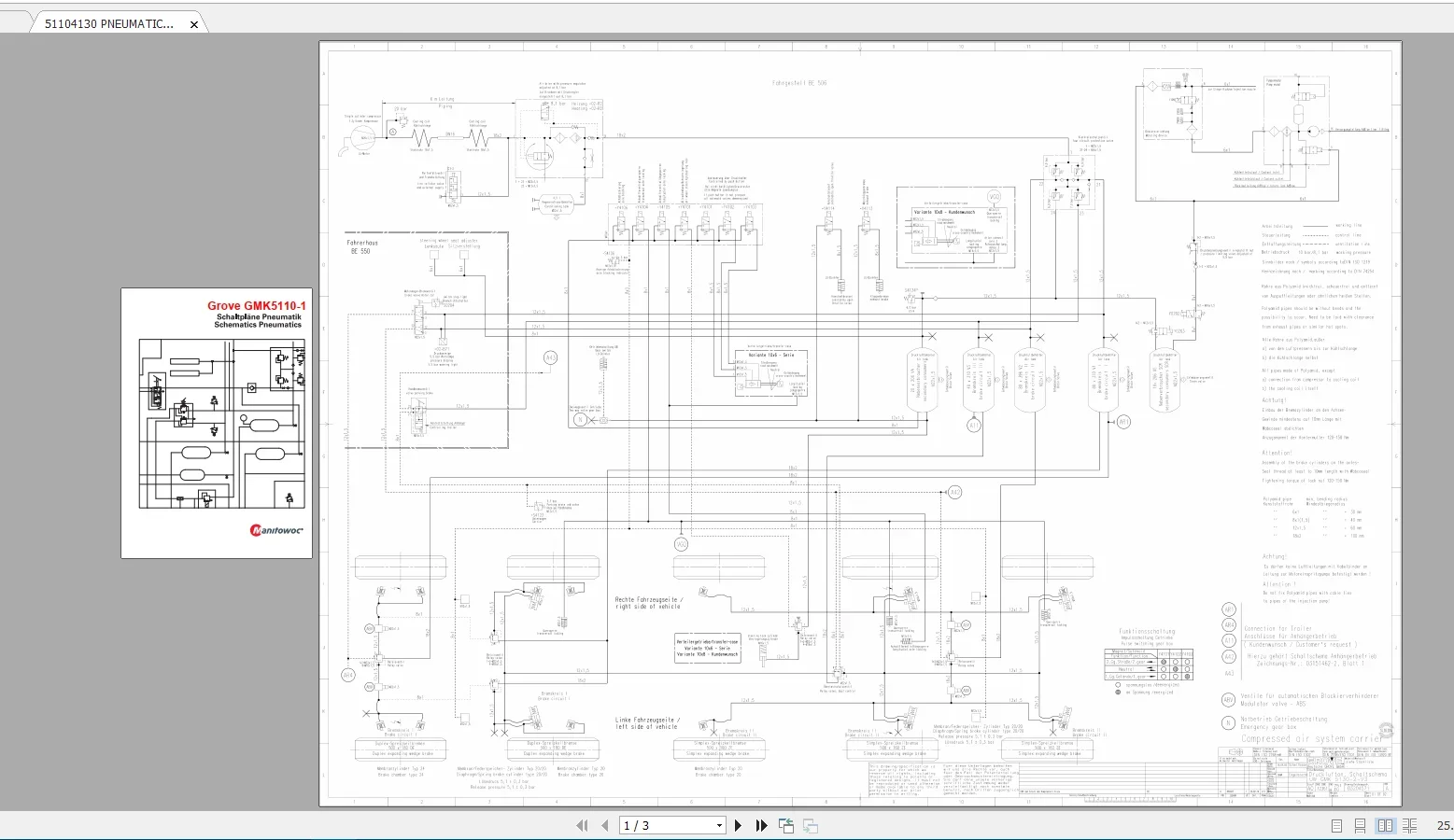Click the page number field showing 1 / 3

click(665, 825)
